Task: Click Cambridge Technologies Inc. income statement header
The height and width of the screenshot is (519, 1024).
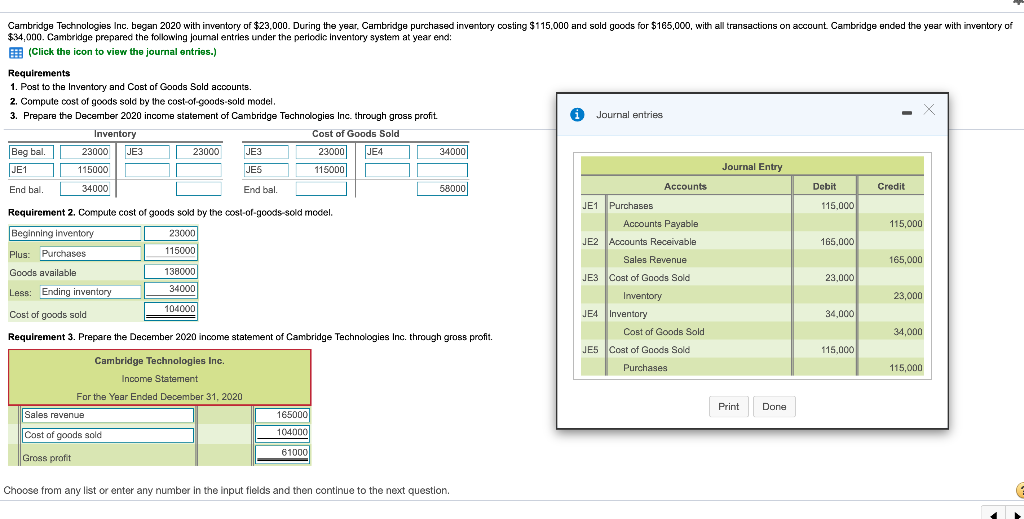Action: coord(159,361)
